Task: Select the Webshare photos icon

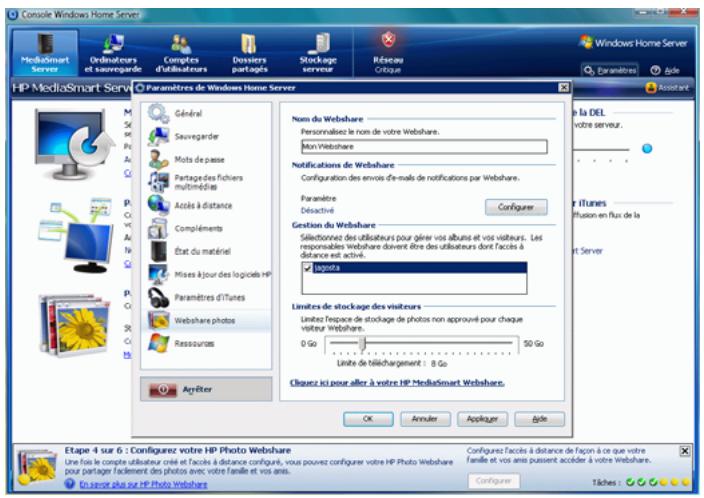Action: [x=158, y=320]
